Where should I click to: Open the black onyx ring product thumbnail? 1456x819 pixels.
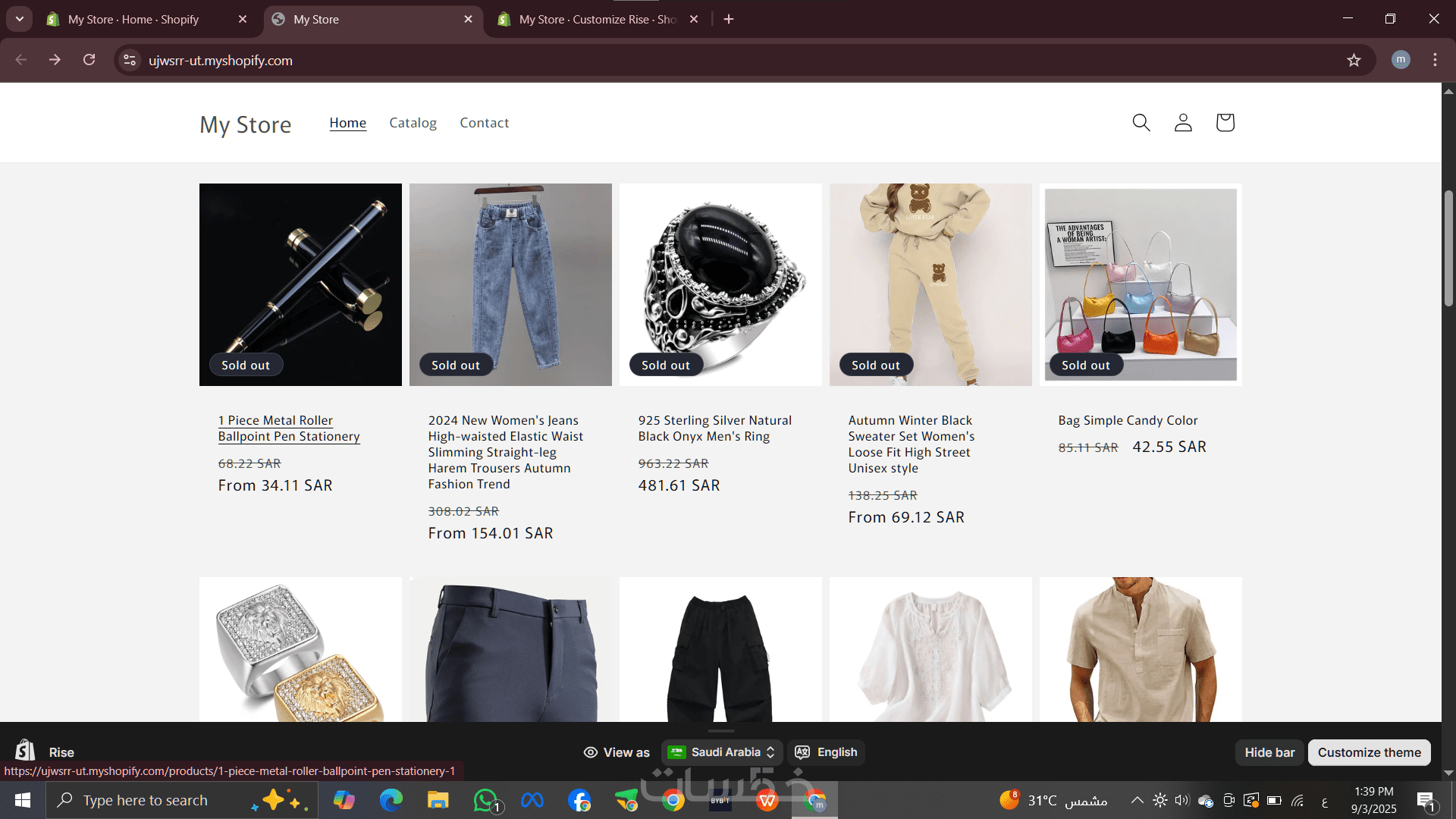tap(720, 284)
